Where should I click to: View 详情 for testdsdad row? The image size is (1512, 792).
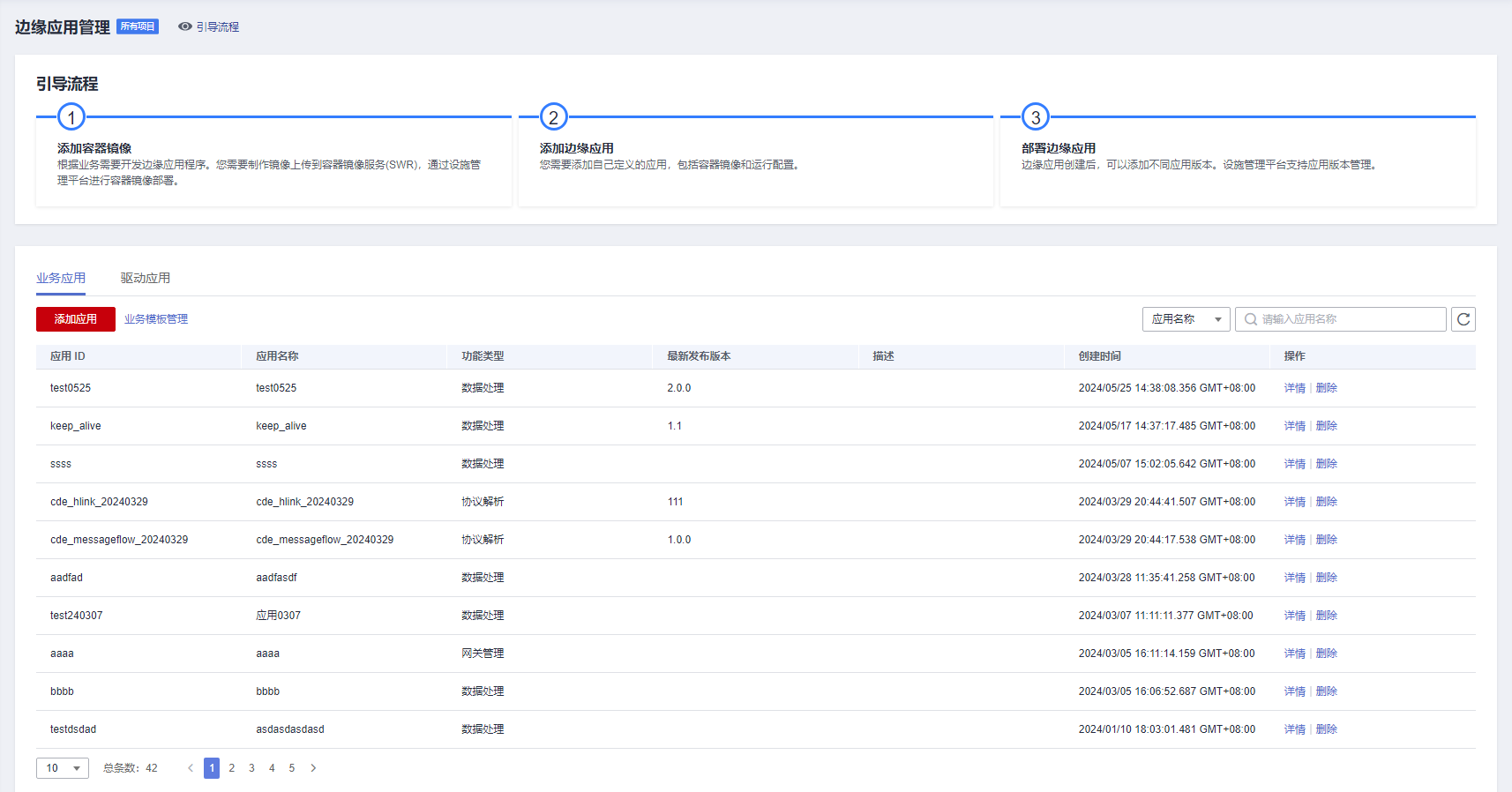click(1294, 729)
